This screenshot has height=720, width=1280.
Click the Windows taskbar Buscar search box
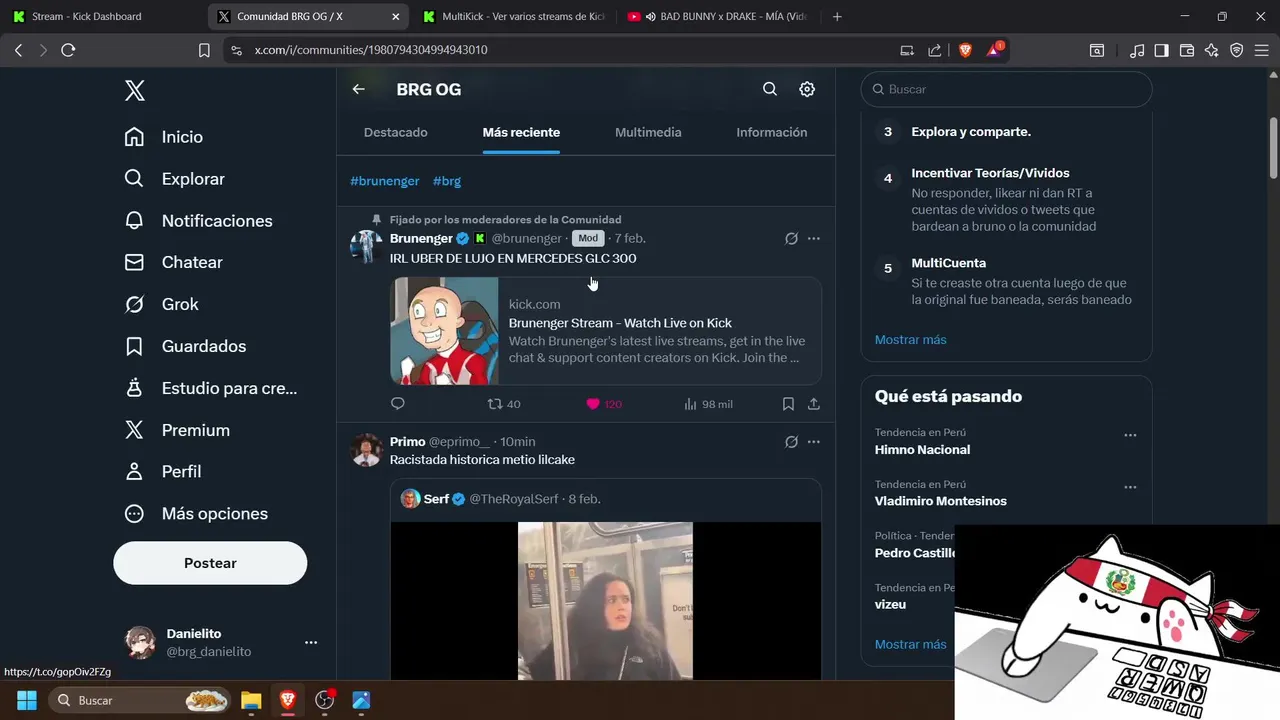pos(140,700)
